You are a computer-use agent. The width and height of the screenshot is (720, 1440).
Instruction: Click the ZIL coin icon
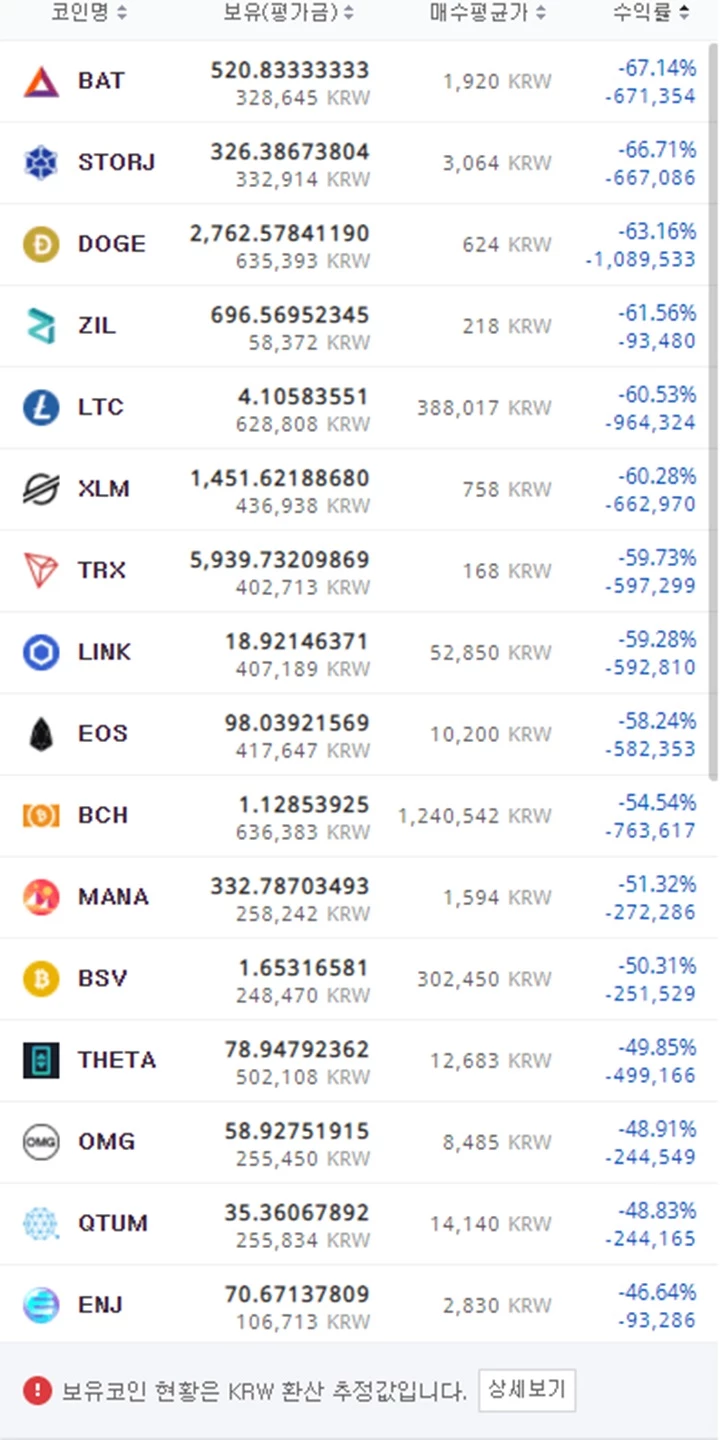tap(41, 326)
